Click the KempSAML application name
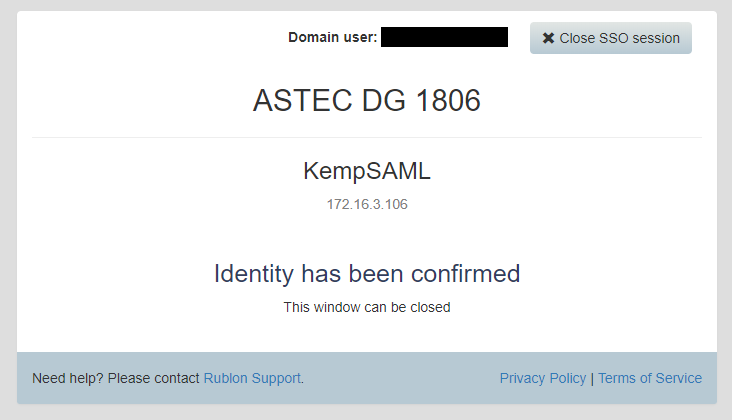The height and width of the screenshot is (420, 732). pyautogui.click(x=367, y=171)
